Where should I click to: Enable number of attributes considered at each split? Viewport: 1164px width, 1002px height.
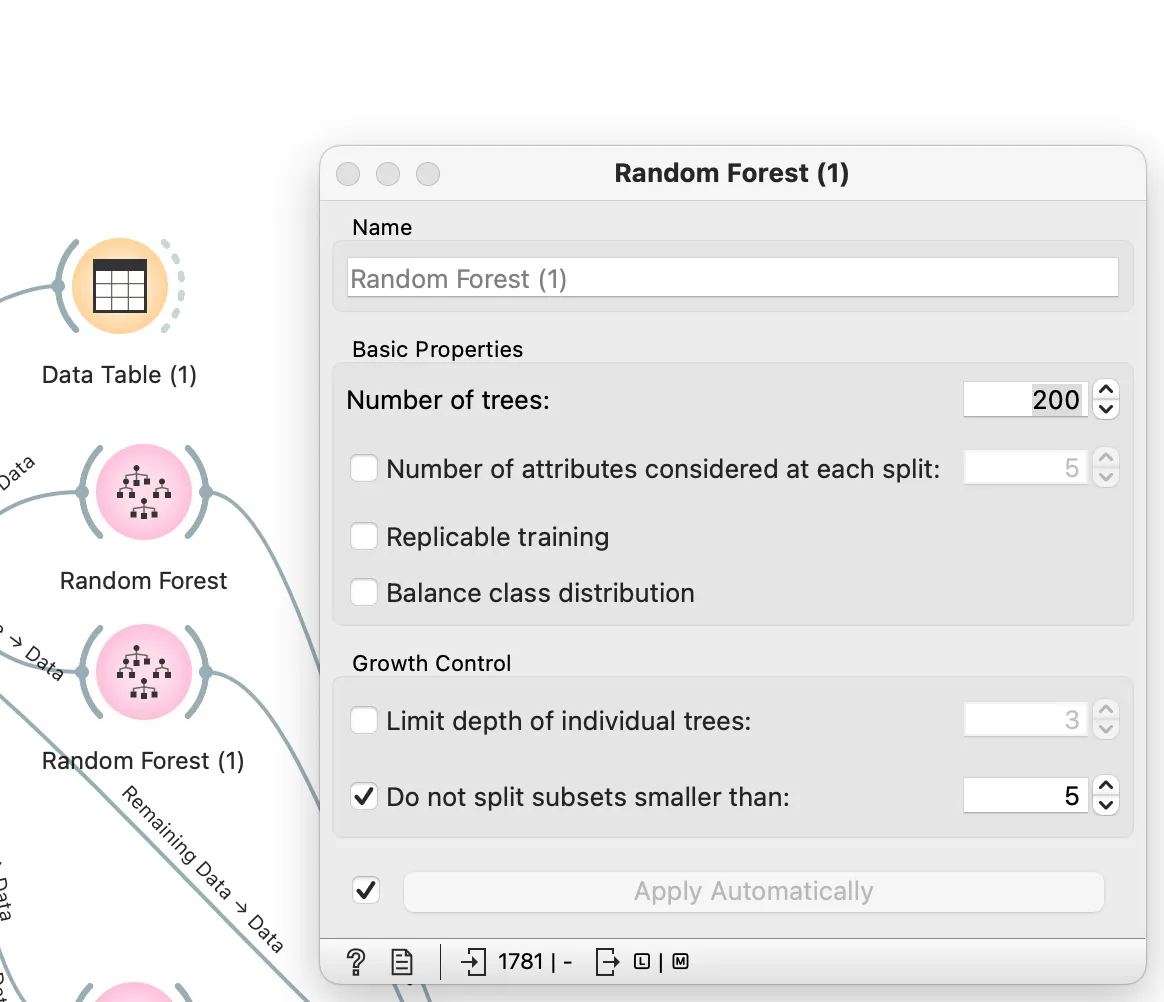click(x=364, y=468)
